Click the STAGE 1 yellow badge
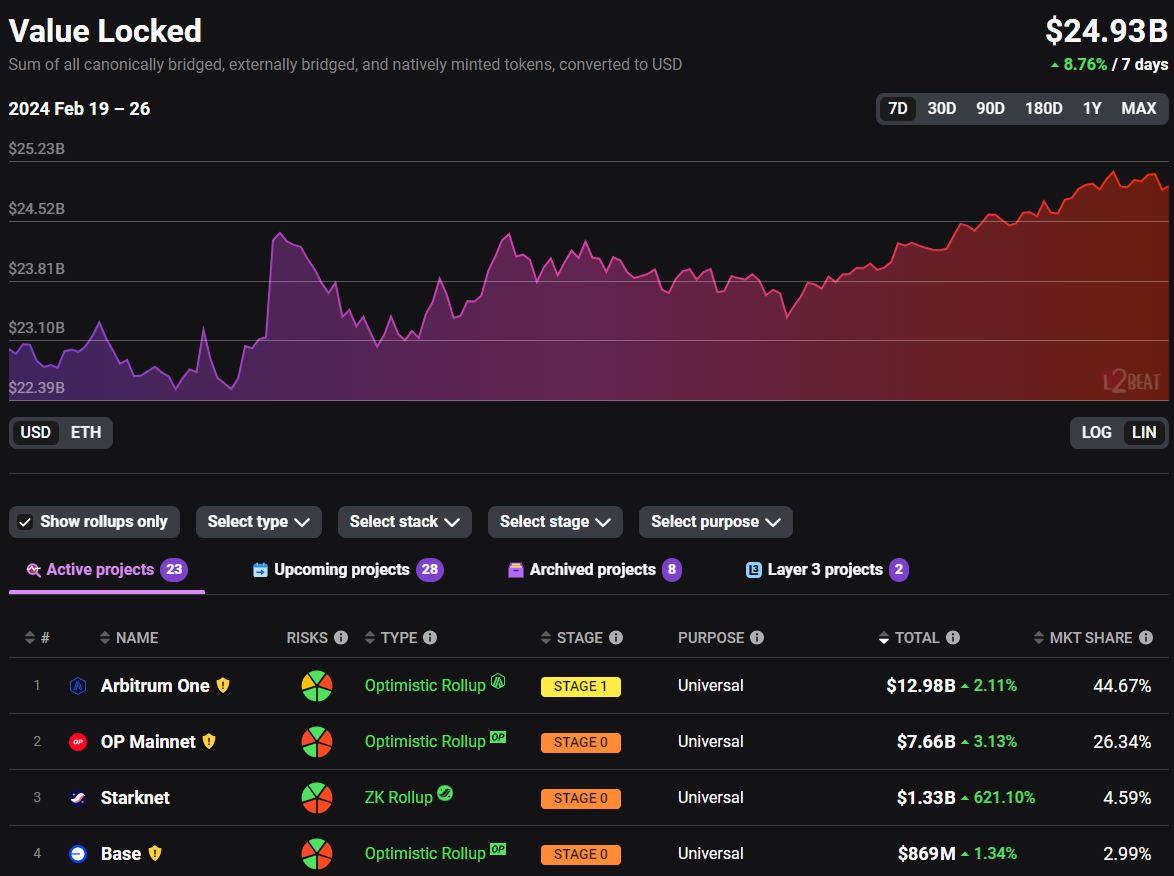This screenshot has height=876, width=1174. [580, 687]
